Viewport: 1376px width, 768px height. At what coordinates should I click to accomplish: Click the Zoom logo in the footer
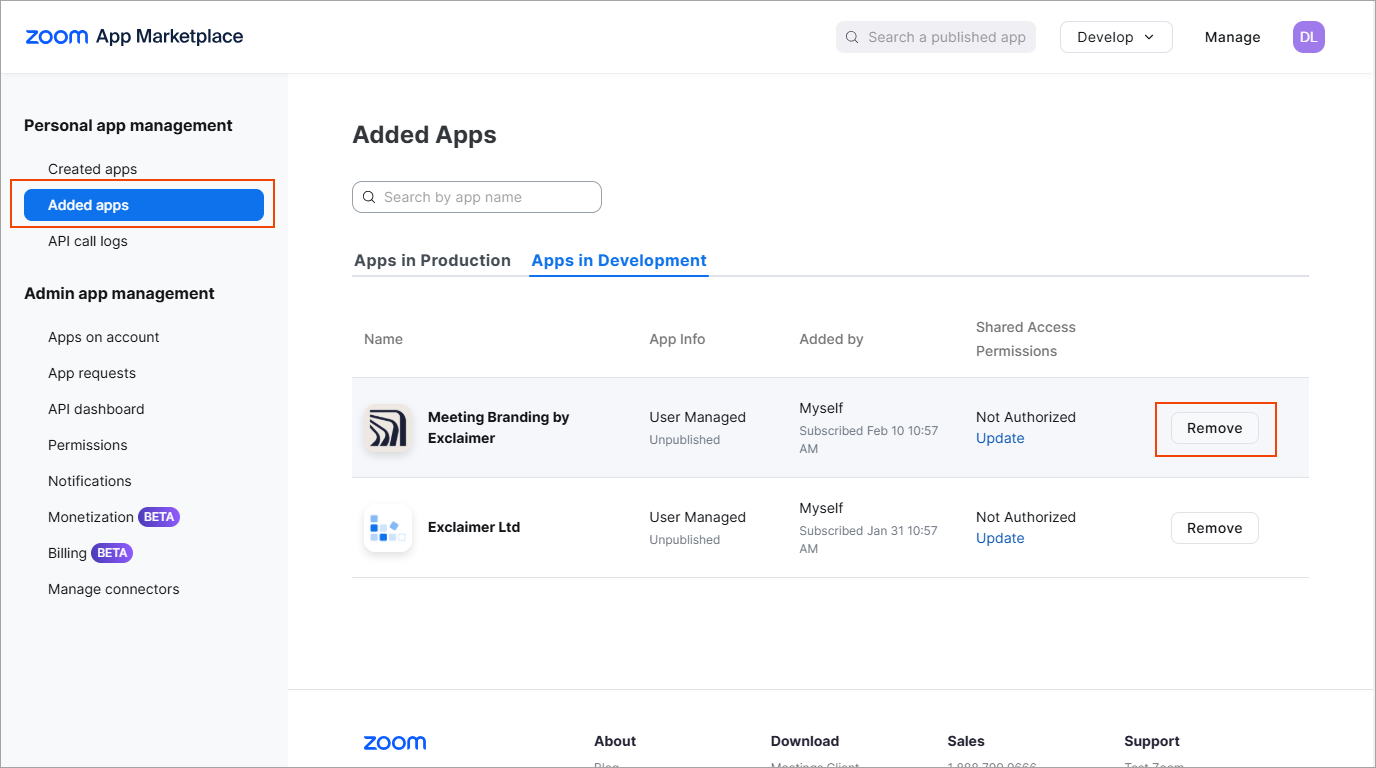394,742
